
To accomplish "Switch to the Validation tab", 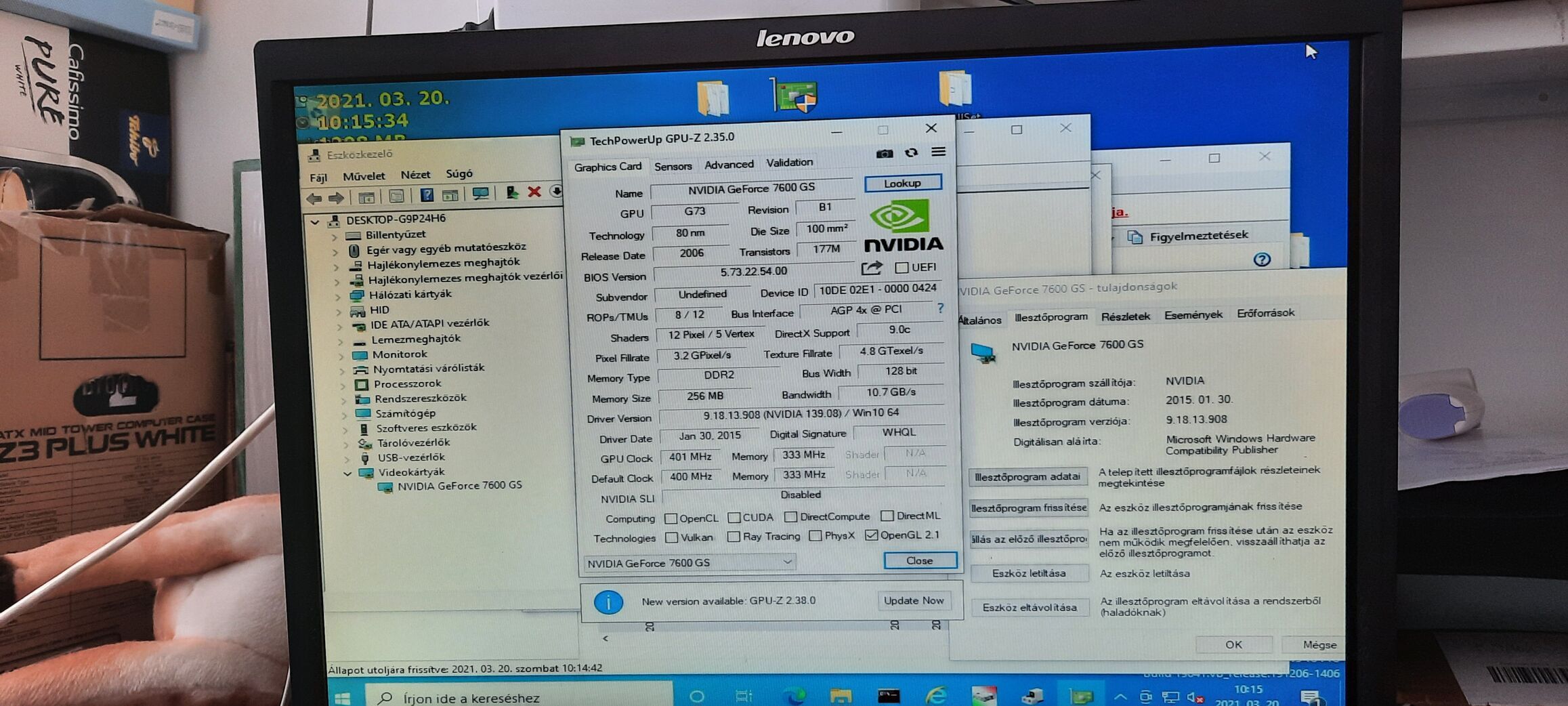I will [x=789, y=163].
